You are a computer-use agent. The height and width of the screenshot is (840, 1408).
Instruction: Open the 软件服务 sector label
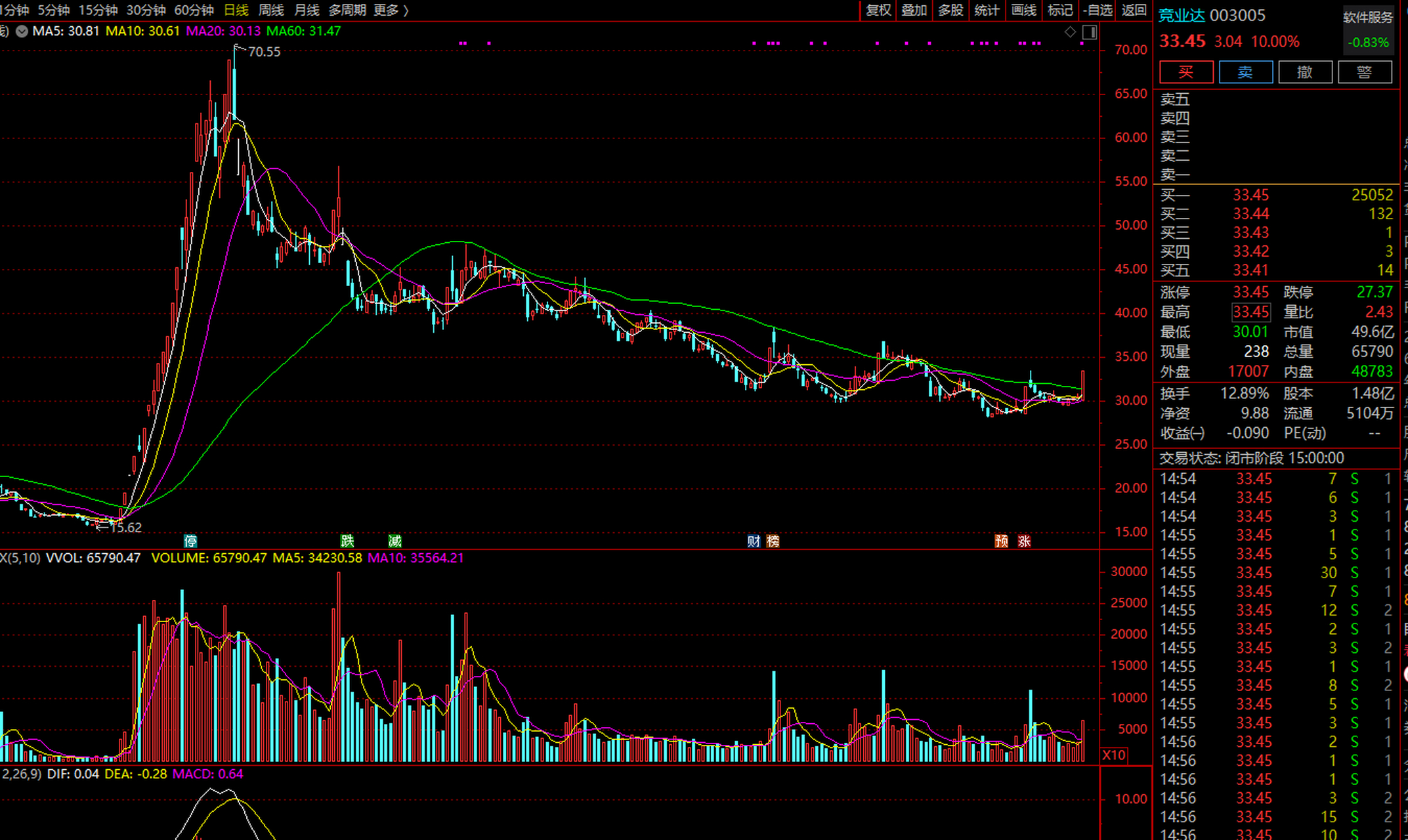click(x=1368, y=18)
